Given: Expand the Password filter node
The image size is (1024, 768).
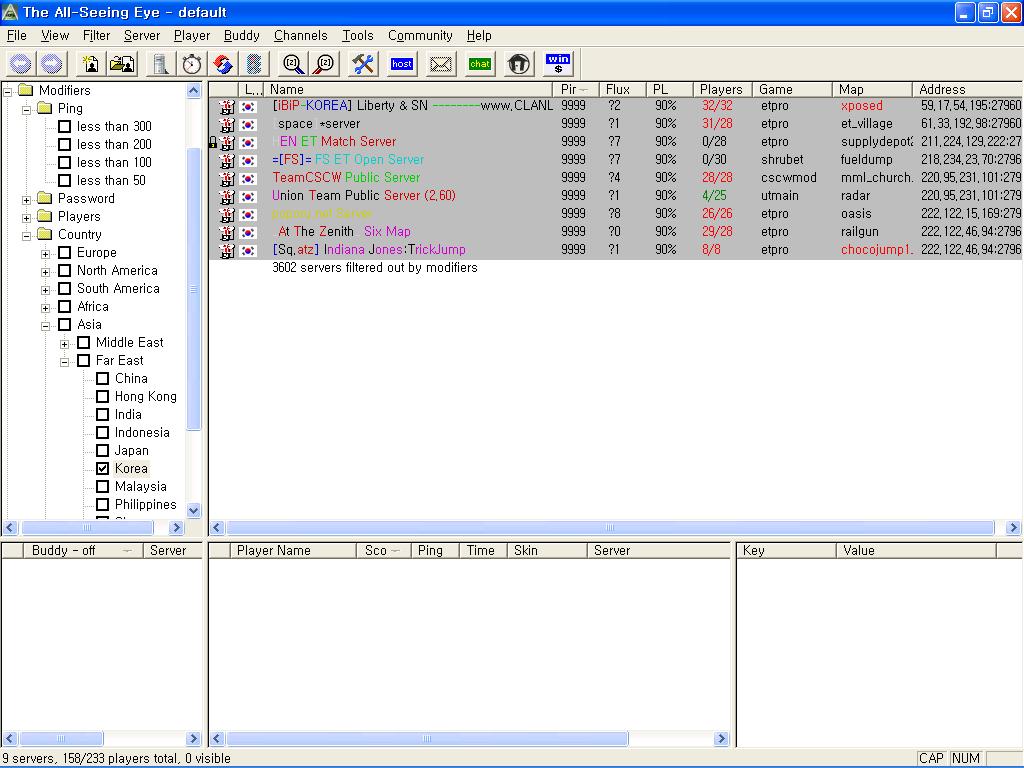Looking at the screenshot, I should (27, 199).
